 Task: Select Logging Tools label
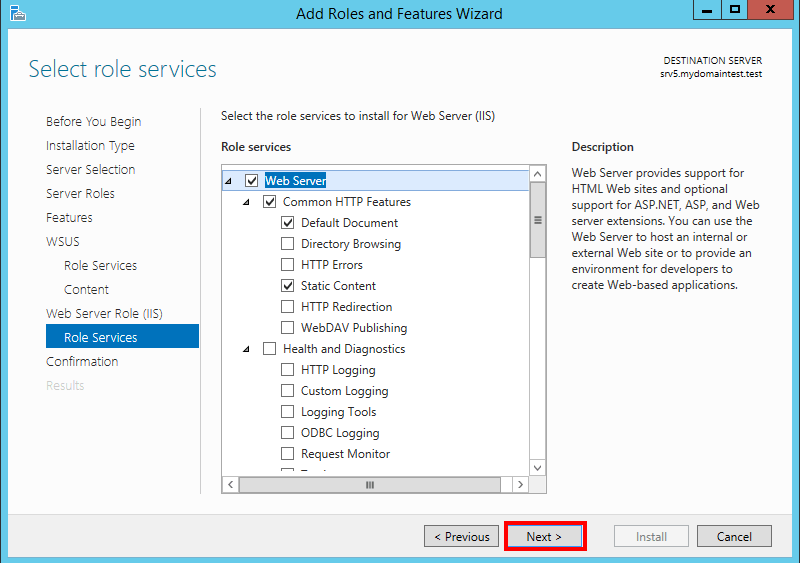(338, 412)
